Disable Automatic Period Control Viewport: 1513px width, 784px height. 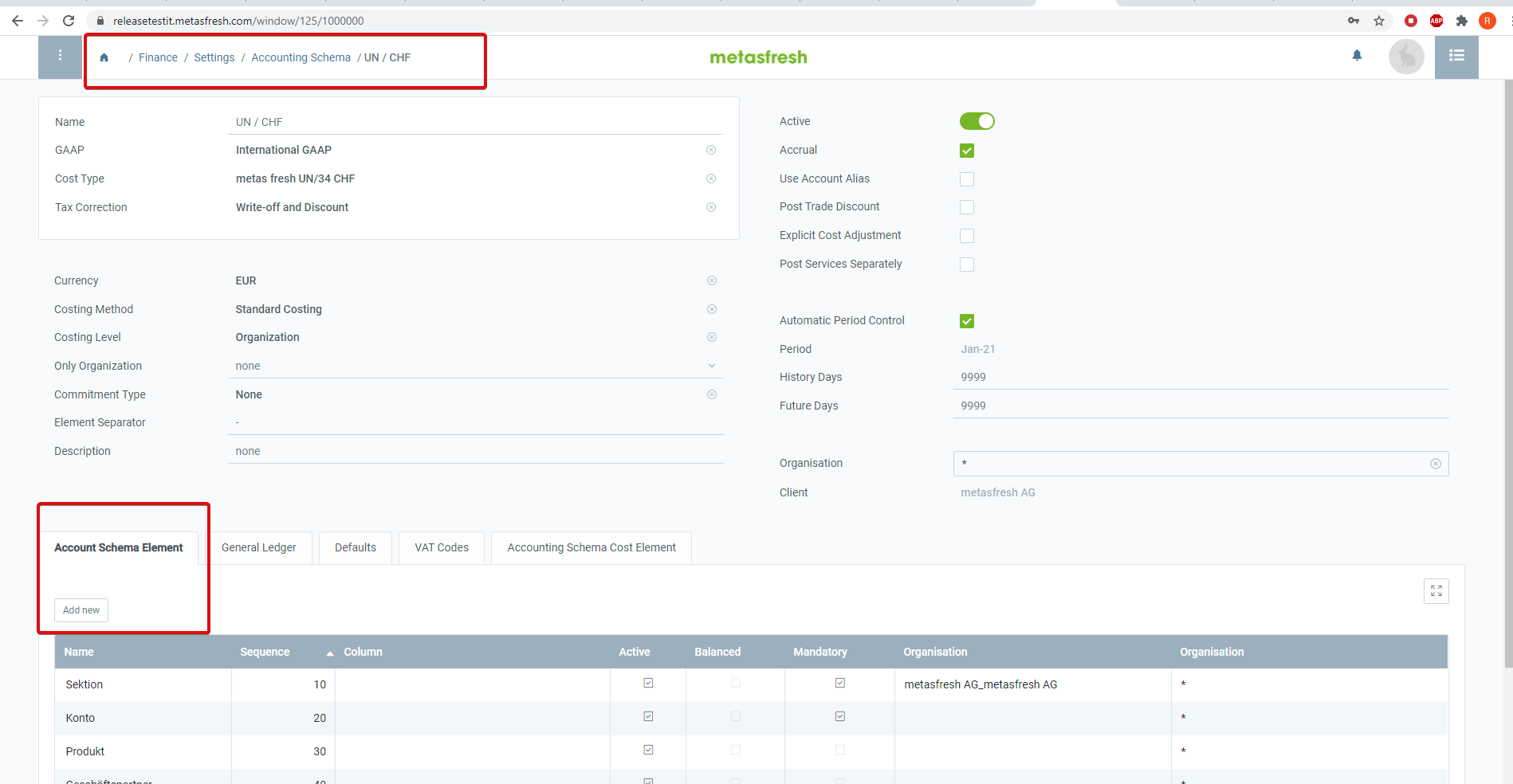tap(966, 320)
